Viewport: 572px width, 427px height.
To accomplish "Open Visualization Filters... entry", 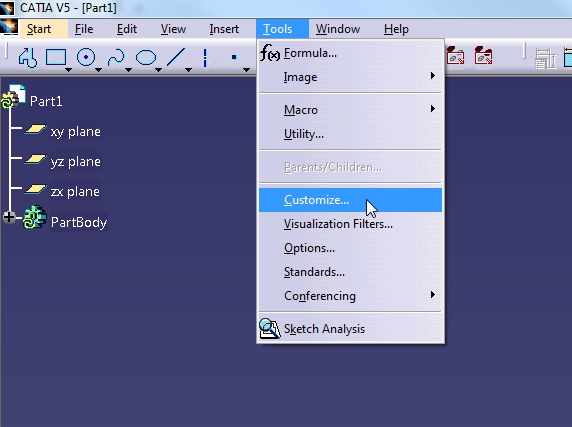I will click(350, 224).
